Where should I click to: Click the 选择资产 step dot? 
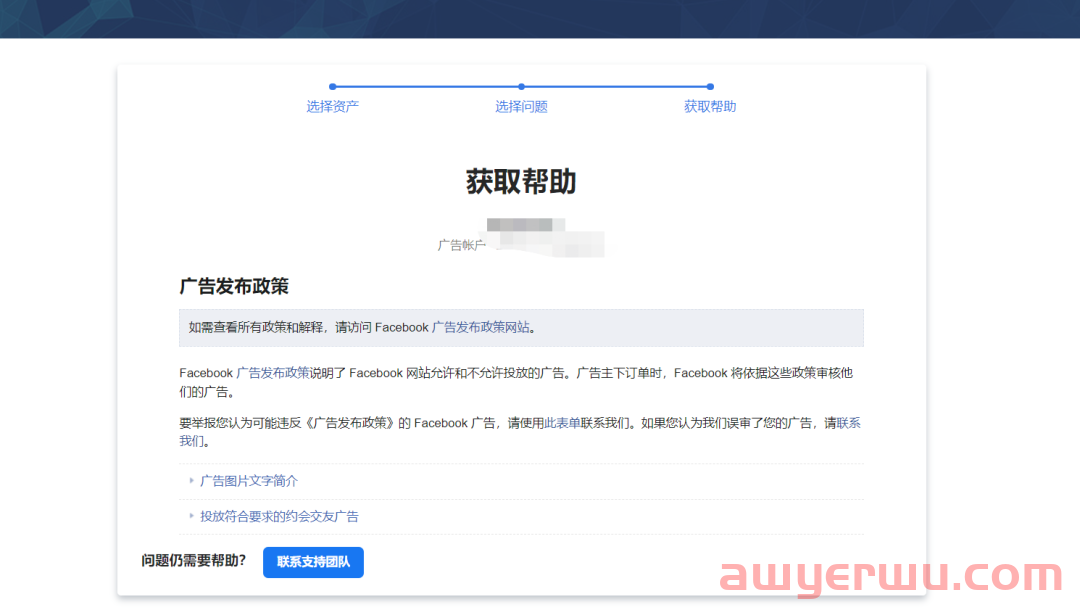pos(332,87)
